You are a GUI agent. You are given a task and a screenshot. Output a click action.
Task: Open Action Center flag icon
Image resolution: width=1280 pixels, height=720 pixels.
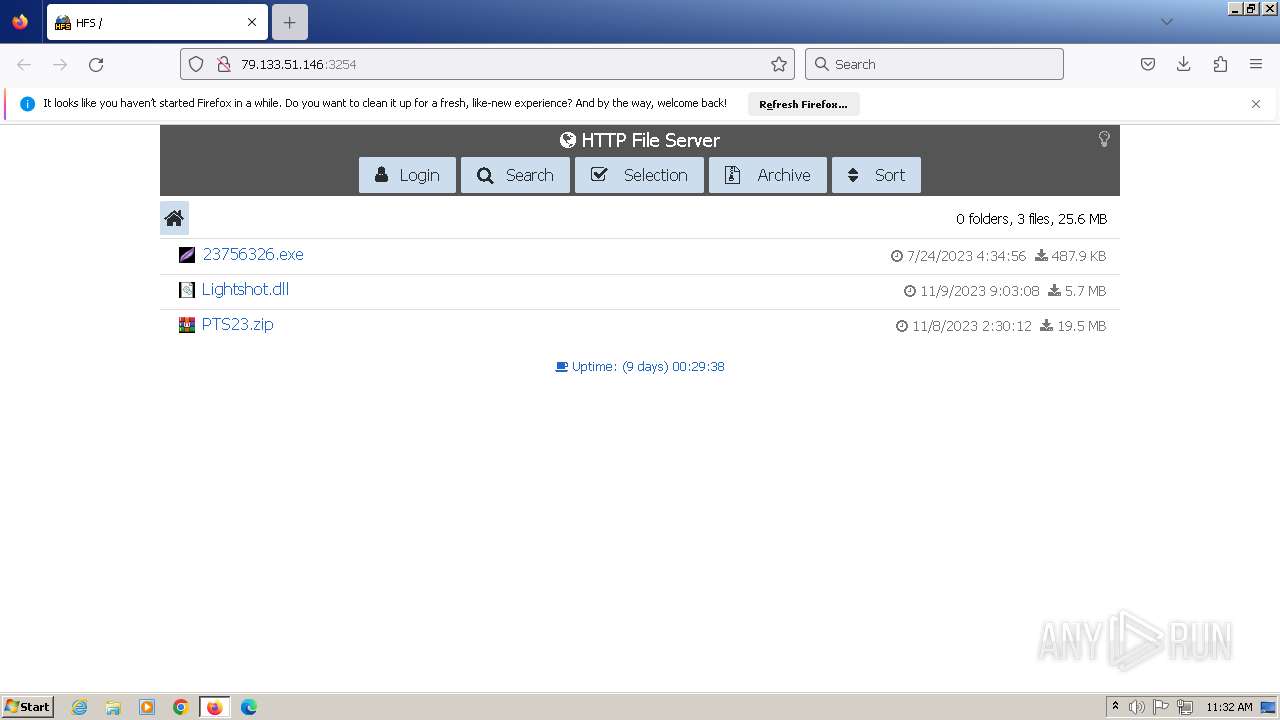pos(1161,707)
